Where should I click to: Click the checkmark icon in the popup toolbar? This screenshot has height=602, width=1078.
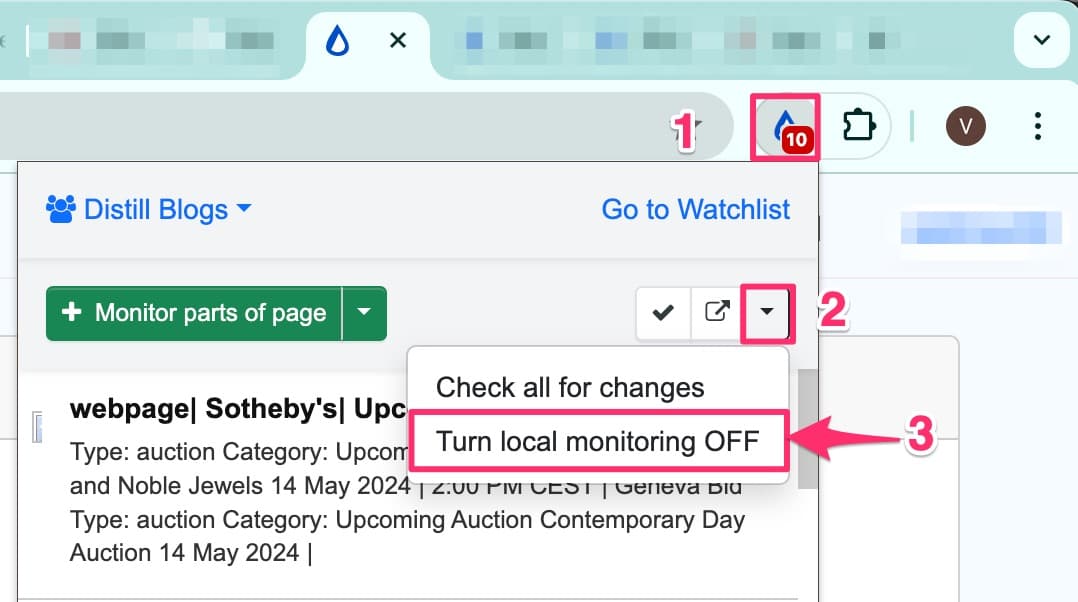(x=663, y=313)
